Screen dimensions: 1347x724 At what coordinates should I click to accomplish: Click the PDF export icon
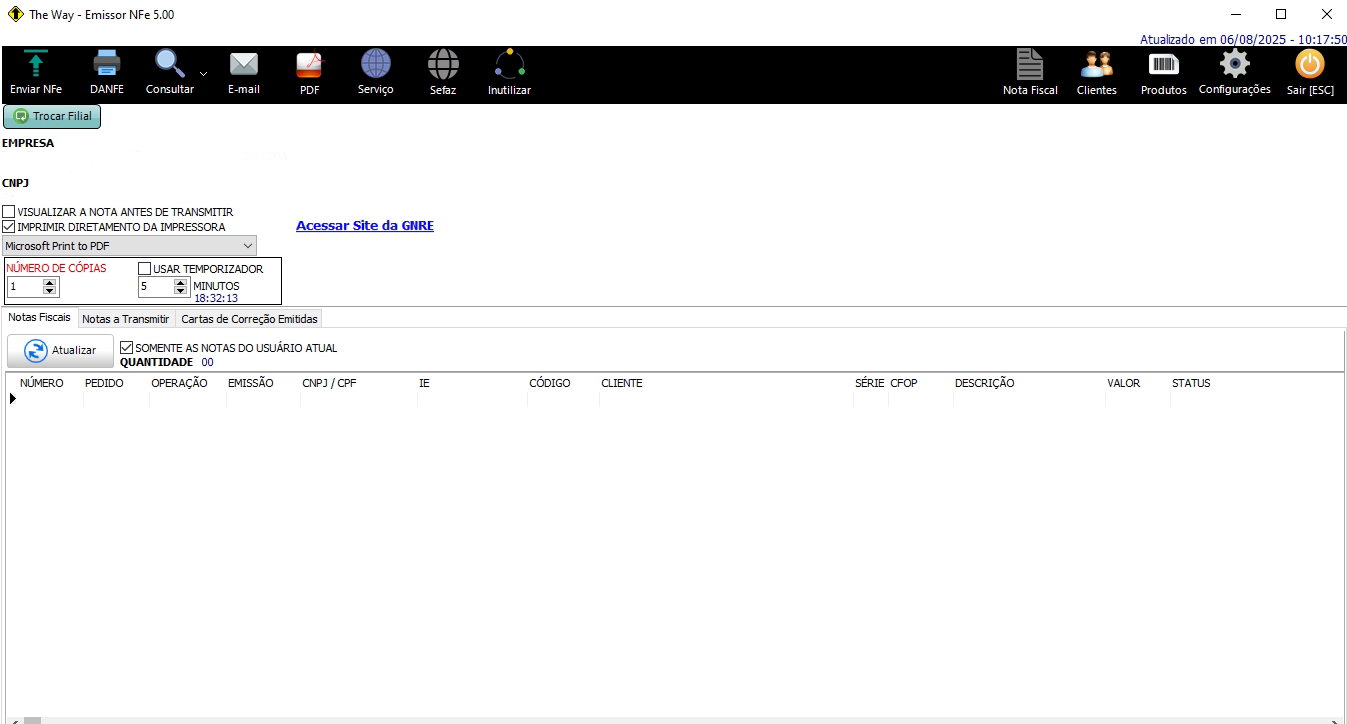pos(310,66)
